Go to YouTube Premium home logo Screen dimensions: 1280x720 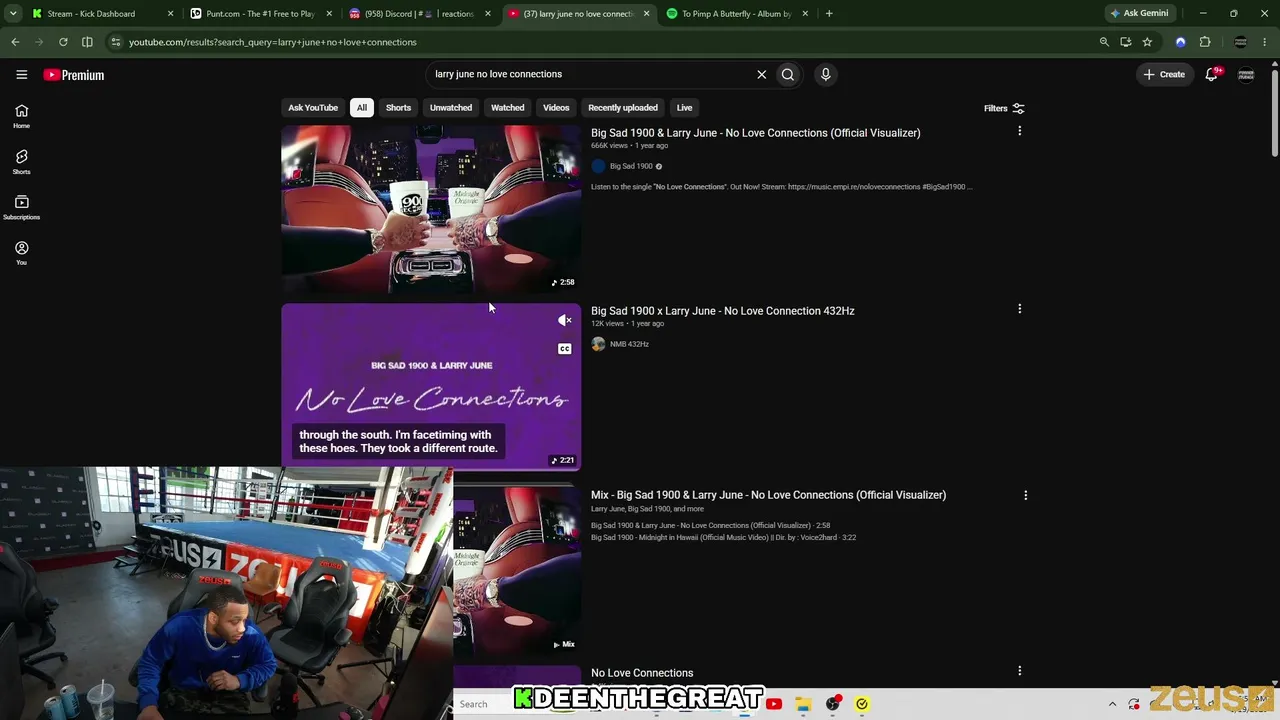(x=74, y=75)
